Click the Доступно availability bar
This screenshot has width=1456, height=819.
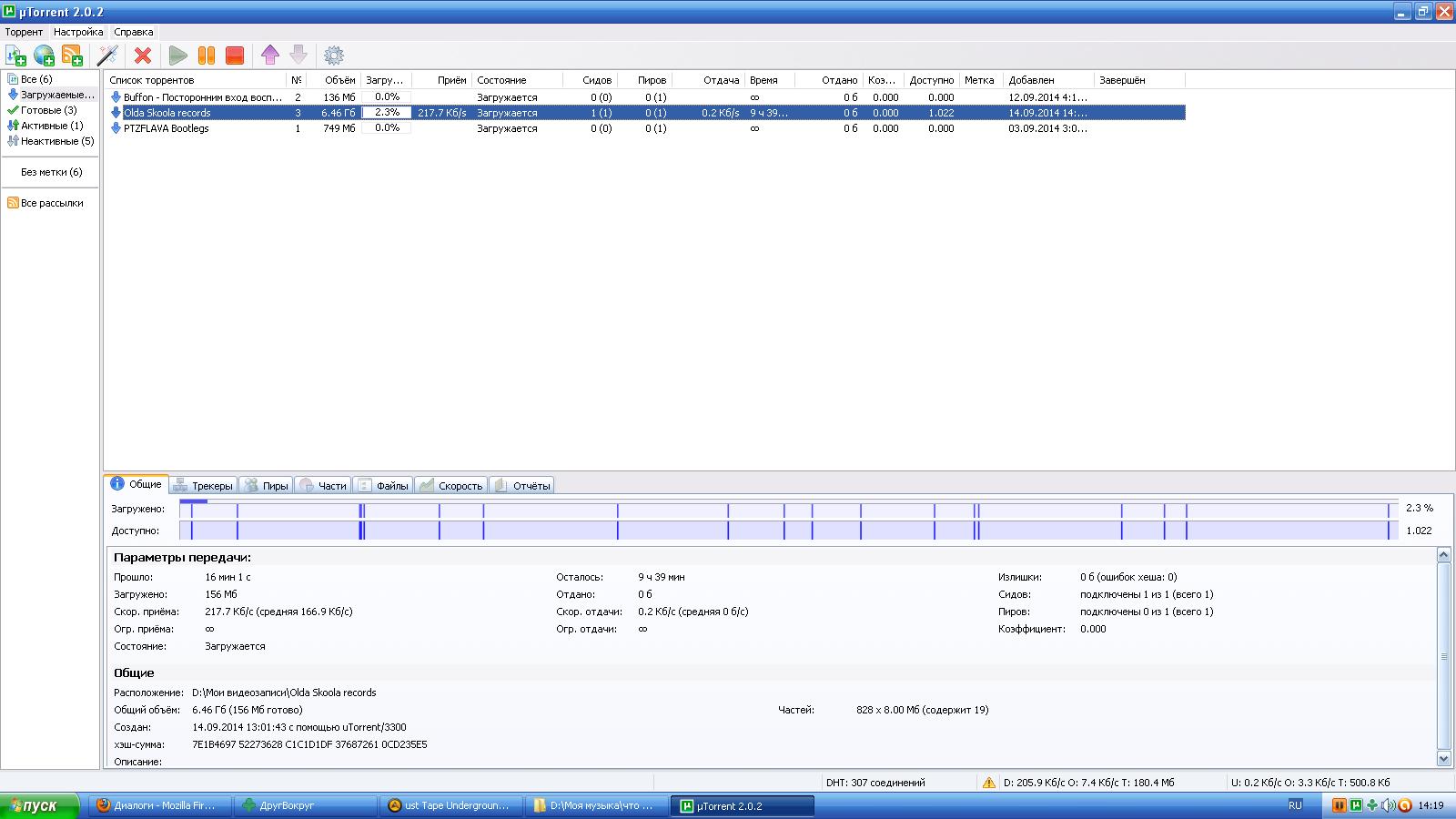pos(789,531)
